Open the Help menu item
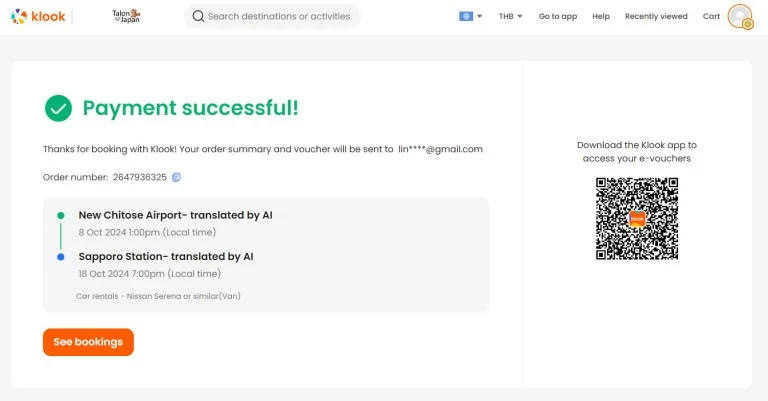The width and height of the screenshot is (768, 401). (601, 16)
